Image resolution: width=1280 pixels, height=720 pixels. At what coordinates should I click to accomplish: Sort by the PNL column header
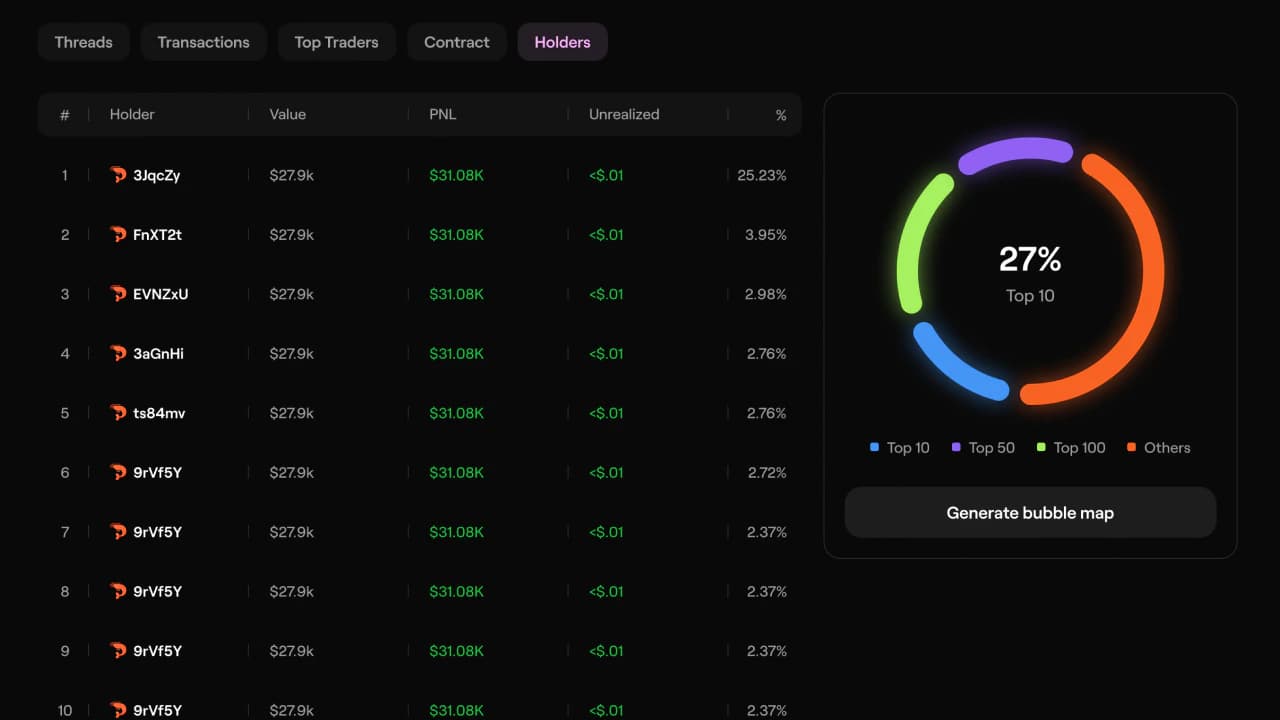(x=443, y=115)
